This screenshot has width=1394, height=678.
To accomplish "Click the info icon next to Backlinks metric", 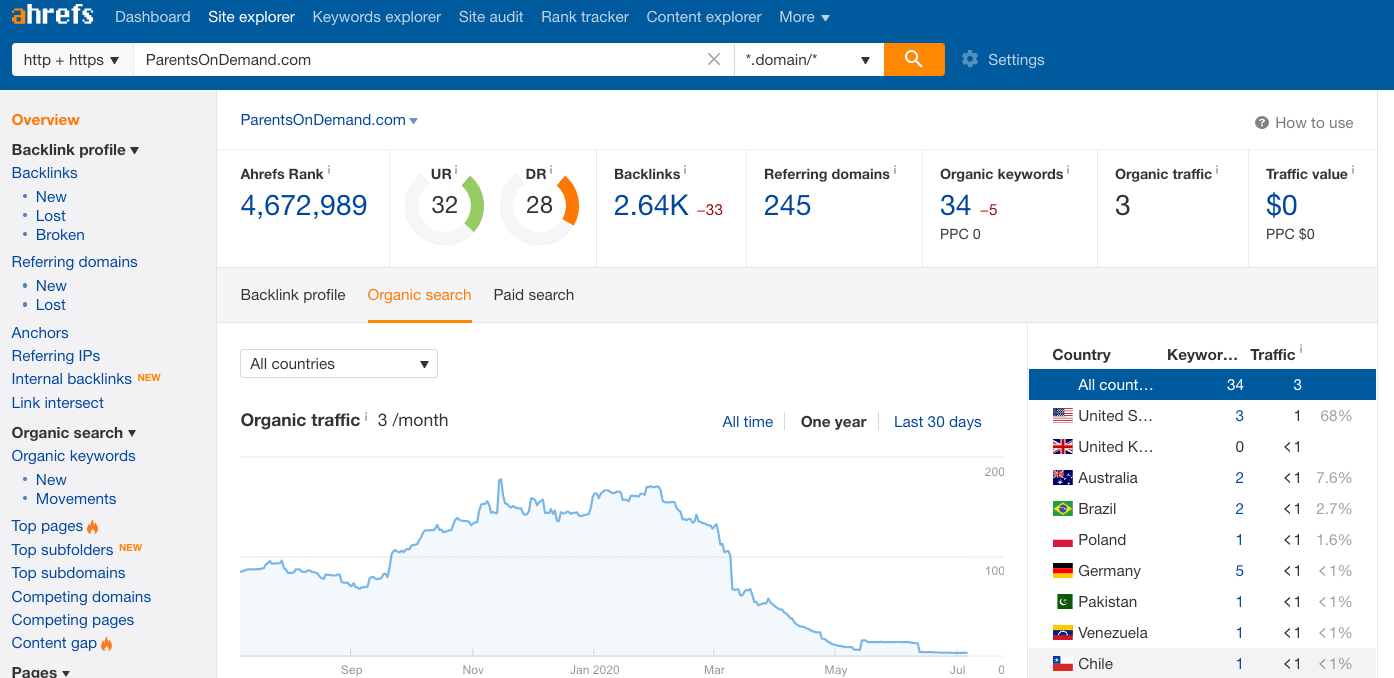I will pos(686,171).
